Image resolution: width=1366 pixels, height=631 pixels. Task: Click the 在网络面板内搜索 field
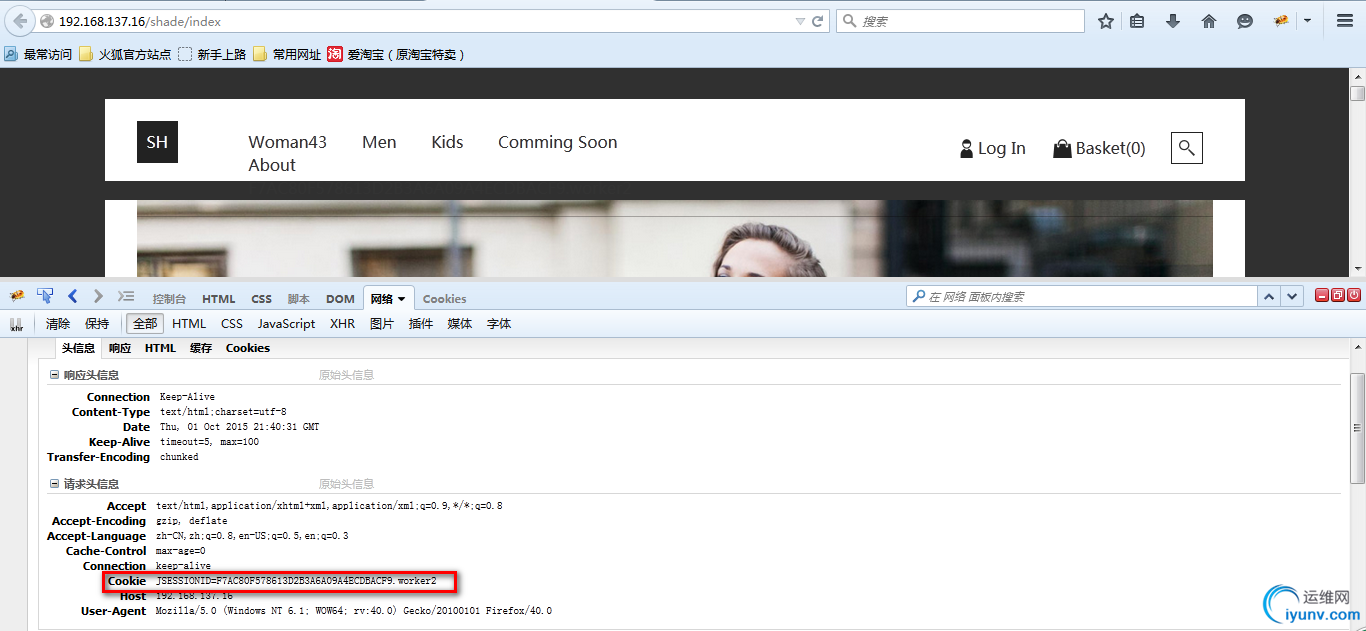pyautogui.click(x=1081, y=297)
